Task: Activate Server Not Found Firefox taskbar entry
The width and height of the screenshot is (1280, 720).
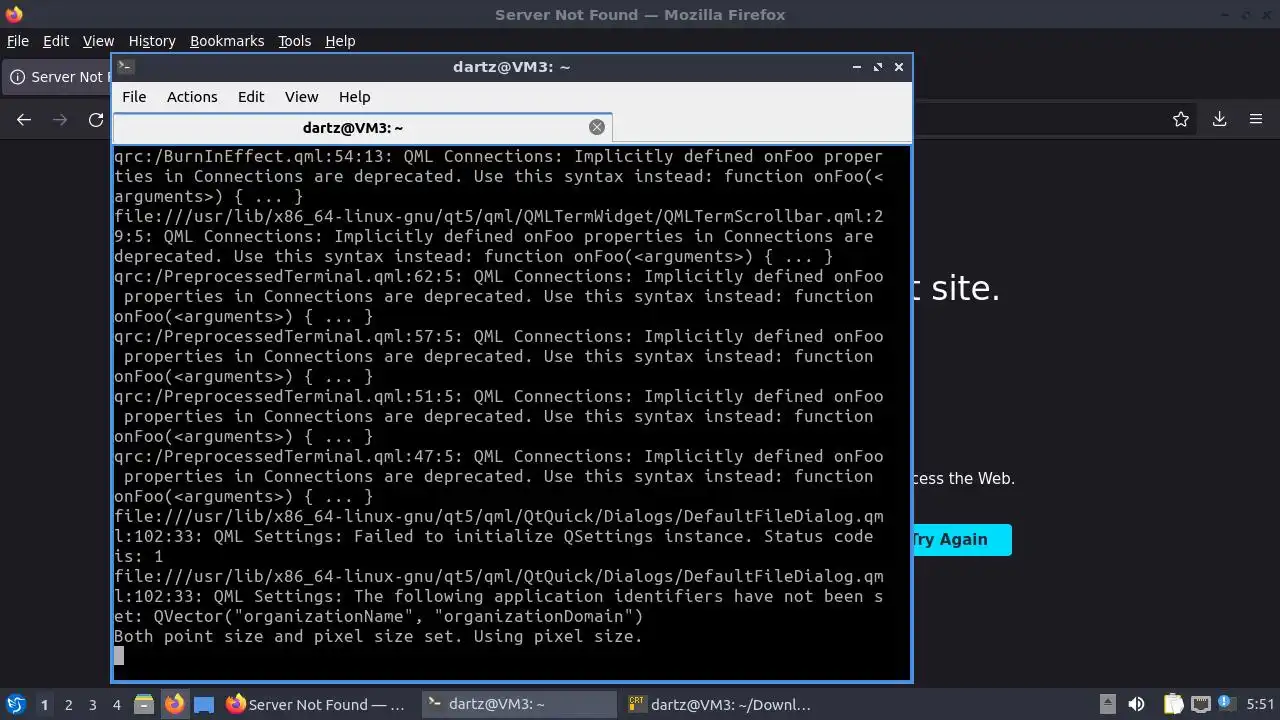Action: [x=318, y=704]
